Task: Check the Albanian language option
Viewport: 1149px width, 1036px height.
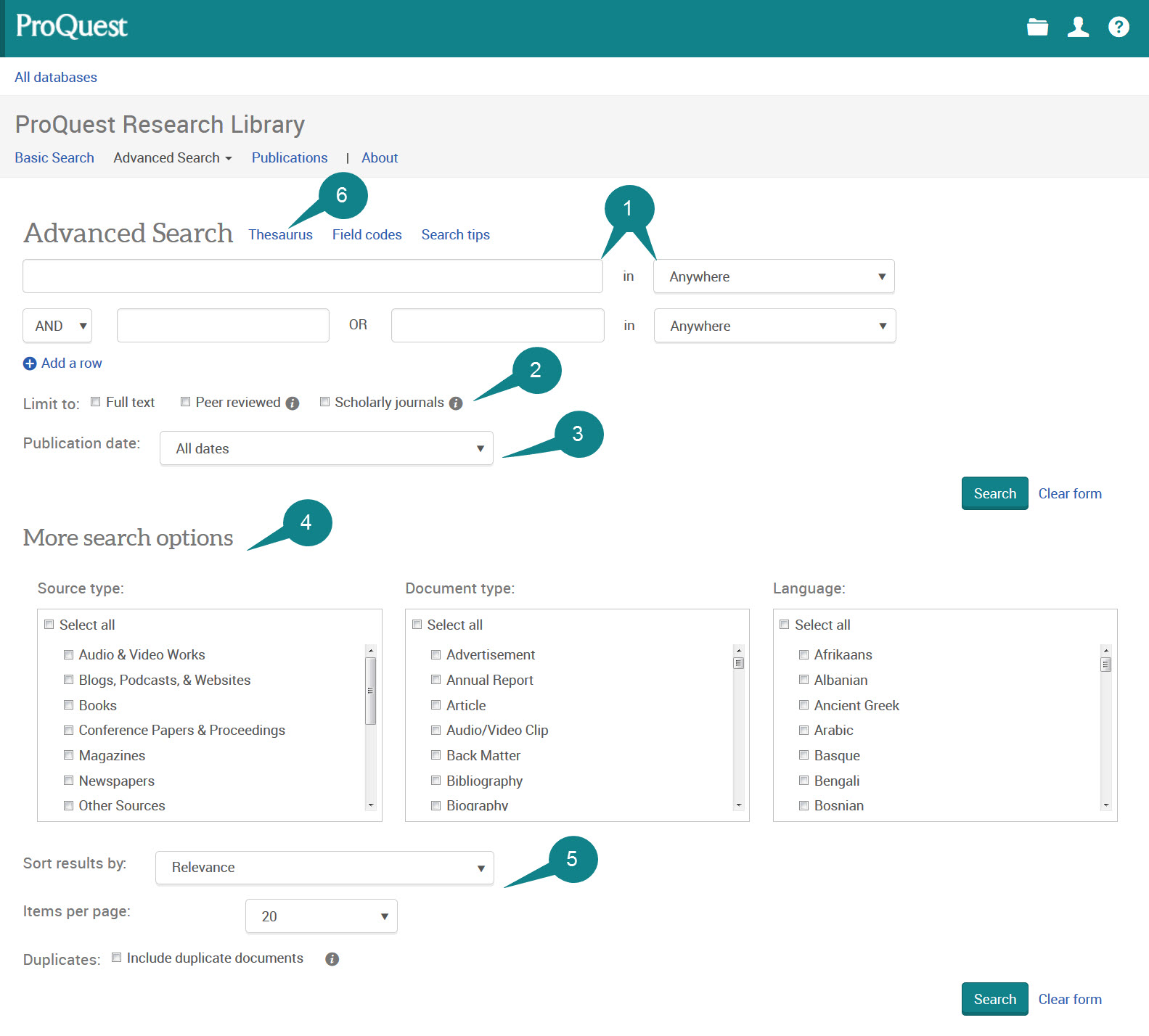Action: [804, 680]
